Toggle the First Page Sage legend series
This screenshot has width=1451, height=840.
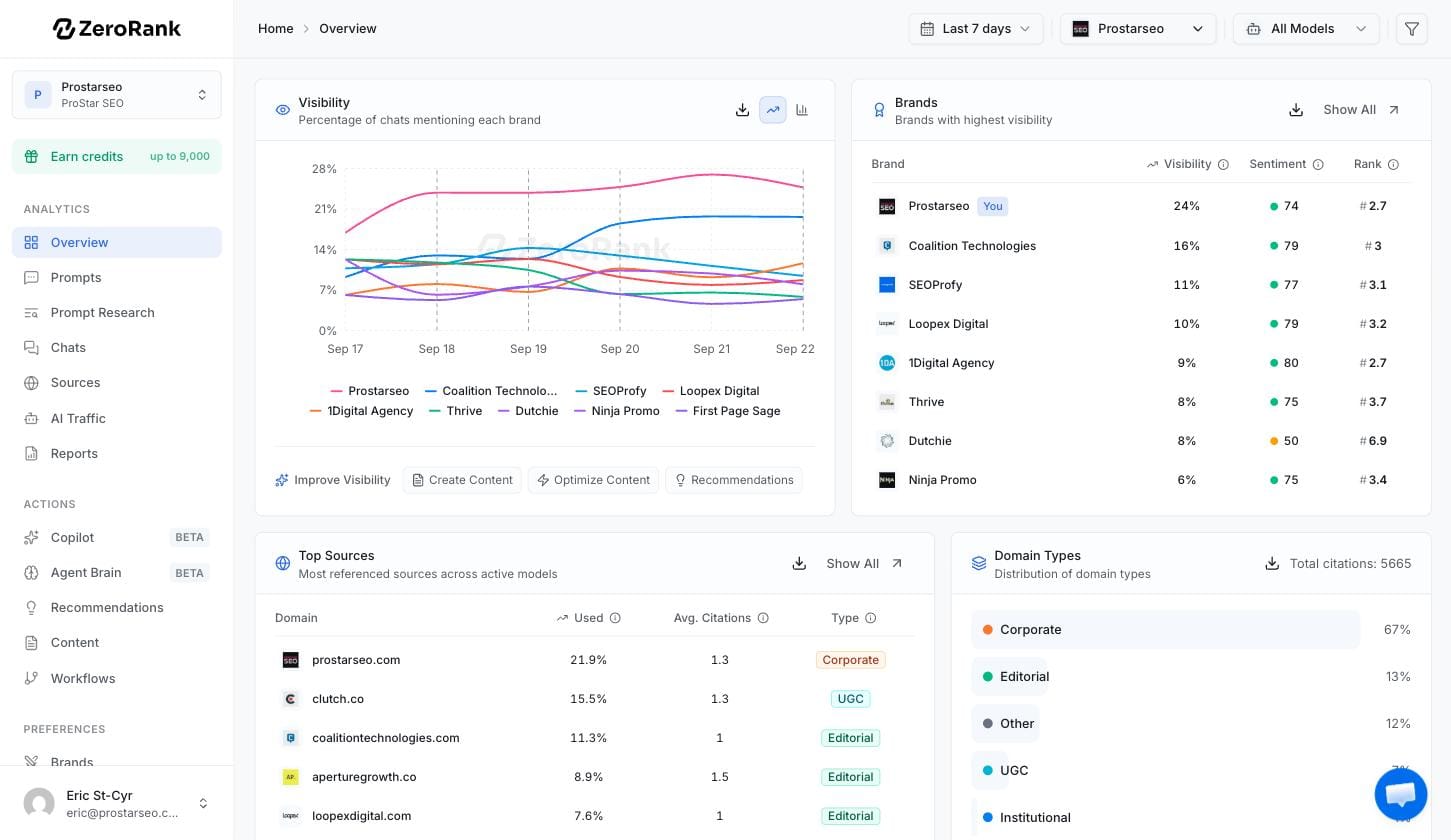coord(728,411)
